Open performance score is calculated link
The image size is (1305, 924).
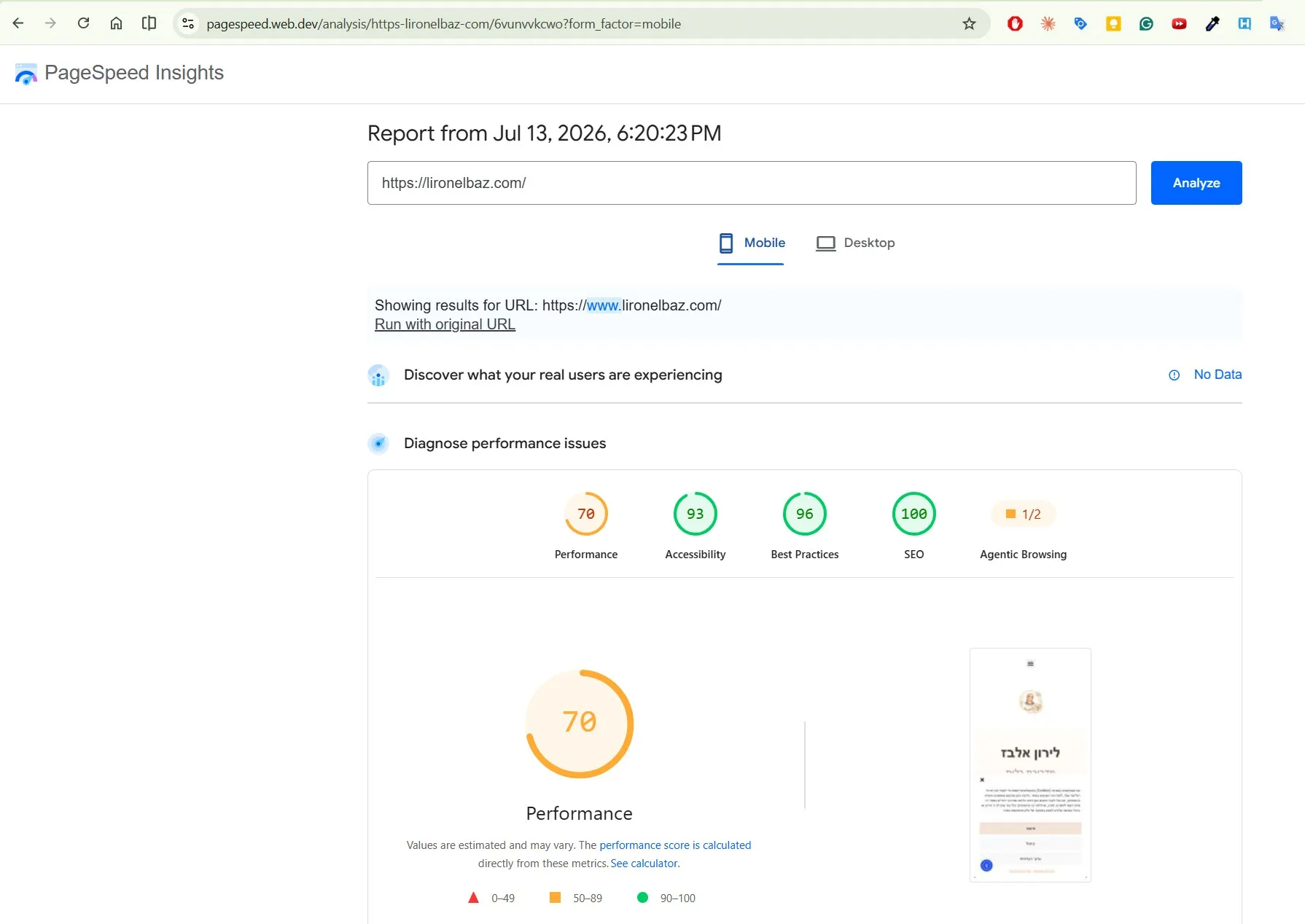pos(675,845)
